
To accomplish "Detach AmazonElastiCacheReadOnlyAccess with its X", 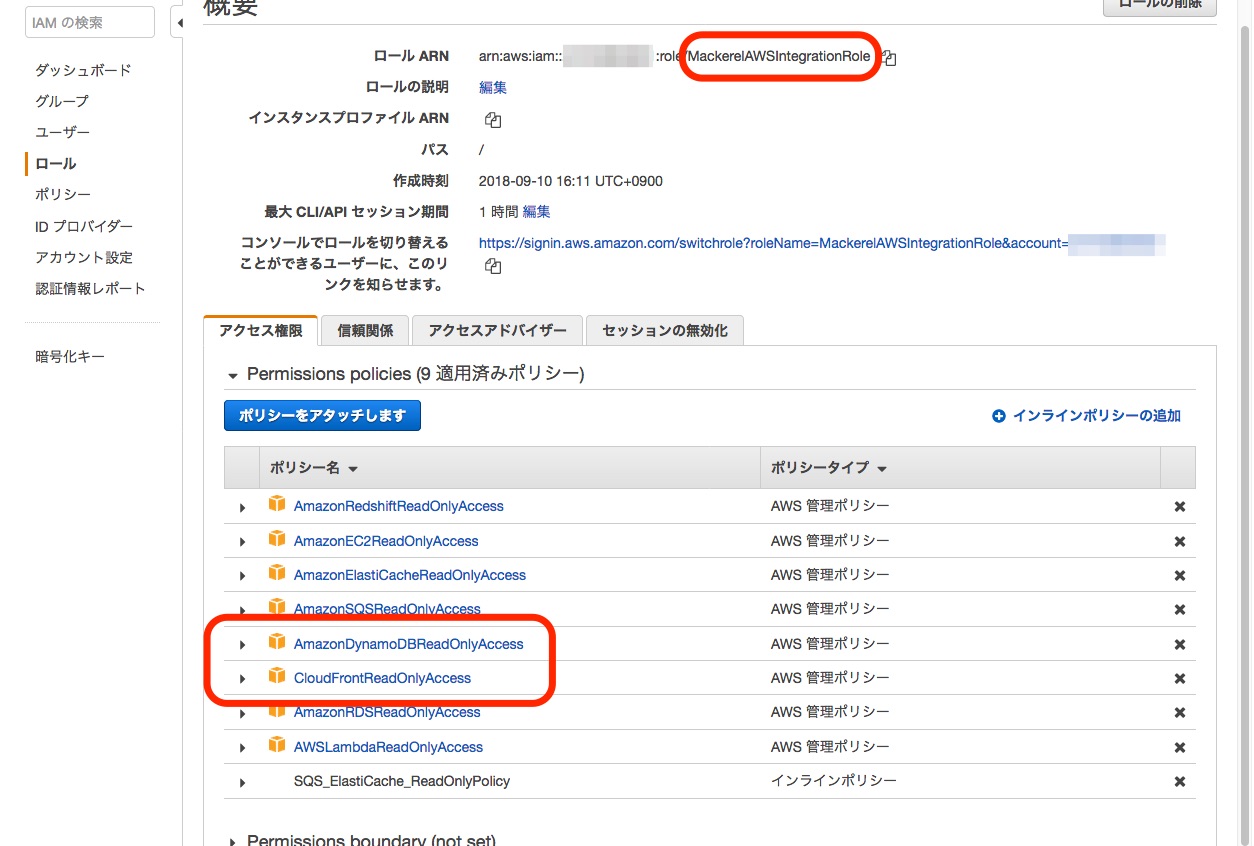I will (1179, 576).
